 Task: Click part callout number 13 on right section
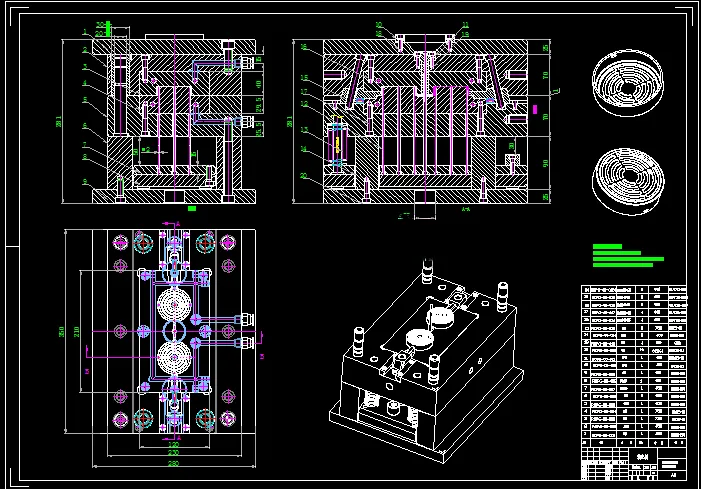(x=304, y=130)
